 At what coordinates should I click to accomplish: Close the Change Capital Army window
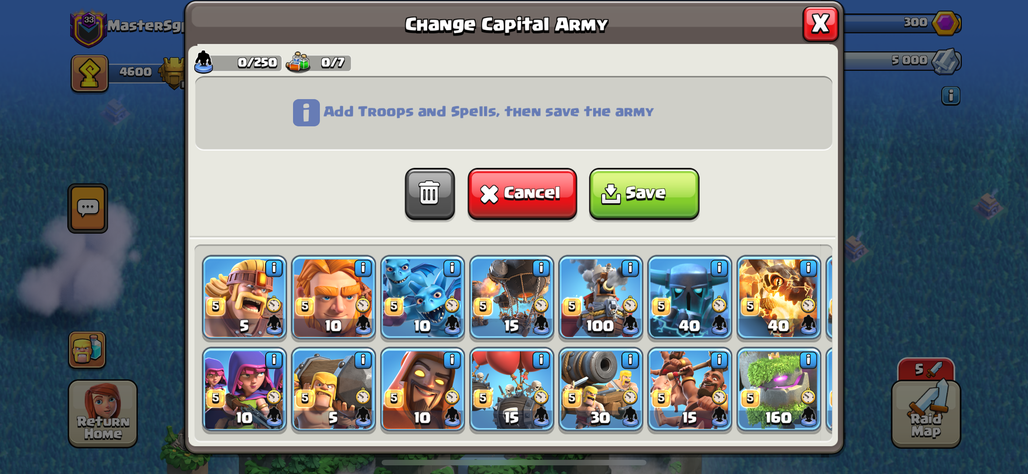[820, 24]
